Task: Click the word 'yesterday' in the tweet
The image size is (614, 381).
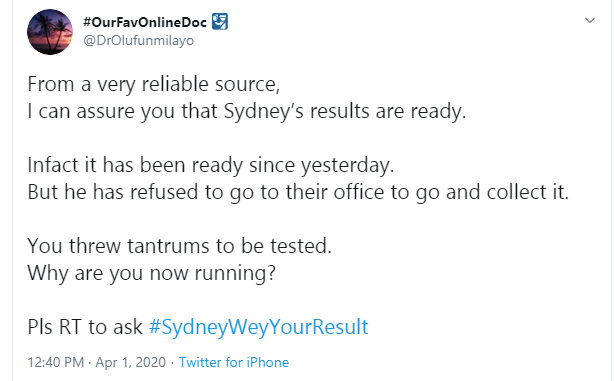Action: pyautogui.click(x=345, y=166)
